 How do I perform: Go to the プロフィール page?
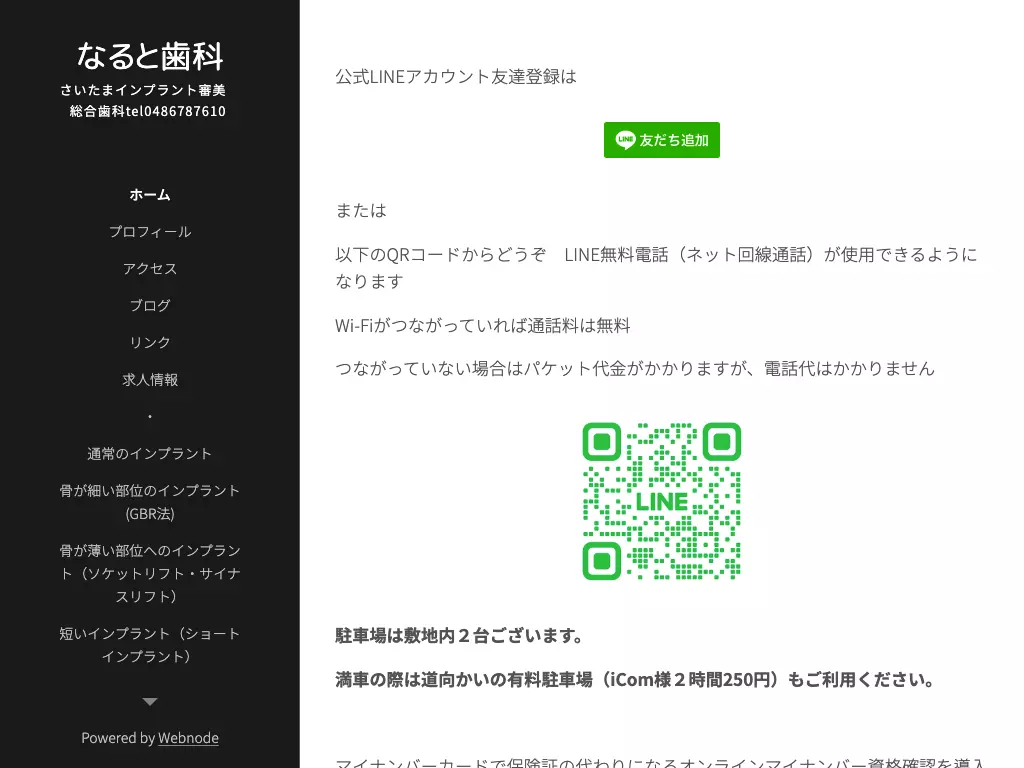[150, 232]
